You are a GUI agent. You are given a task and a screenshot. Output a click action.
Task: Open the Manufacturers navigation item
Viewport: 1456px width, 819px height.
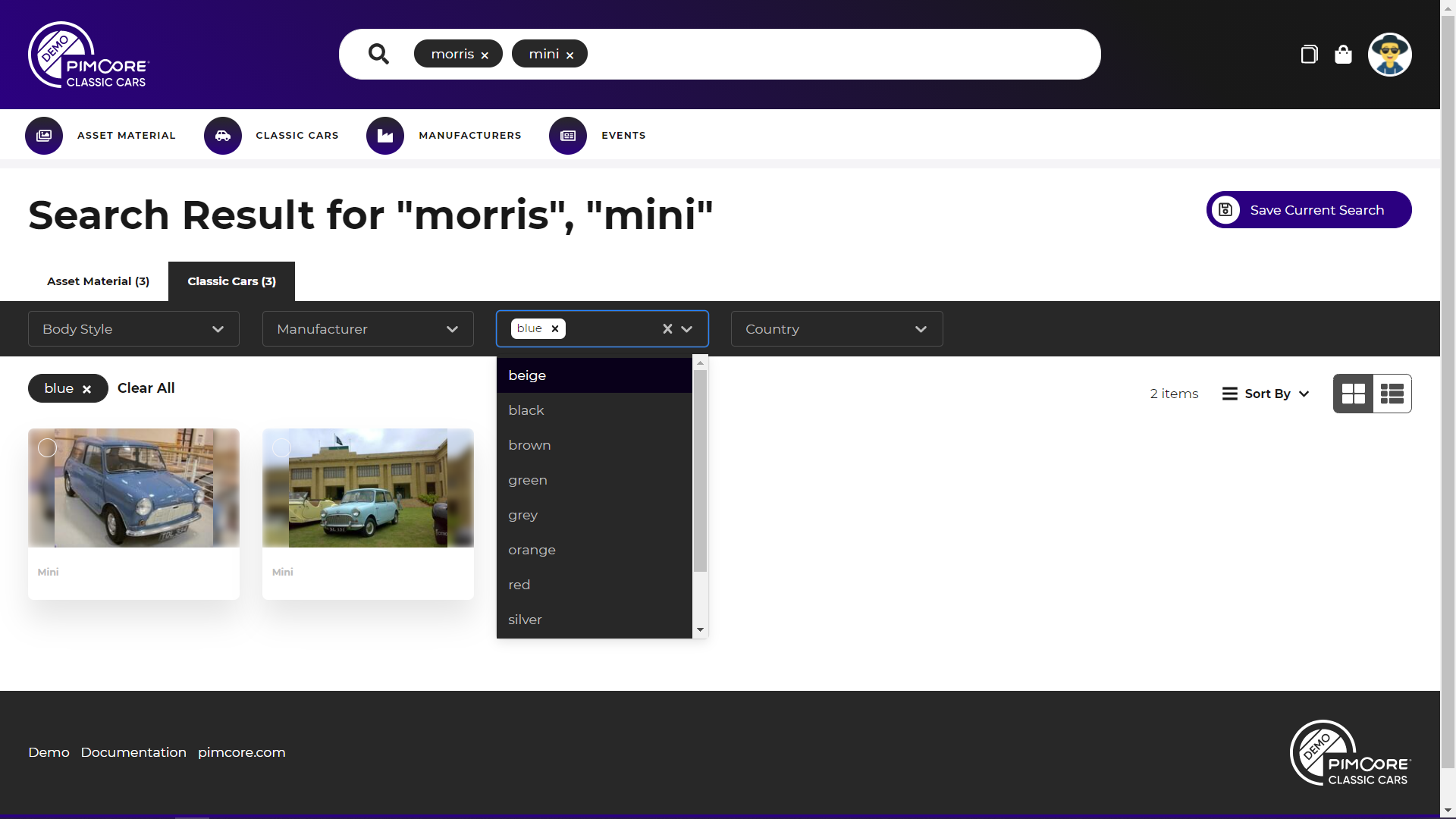470,136
